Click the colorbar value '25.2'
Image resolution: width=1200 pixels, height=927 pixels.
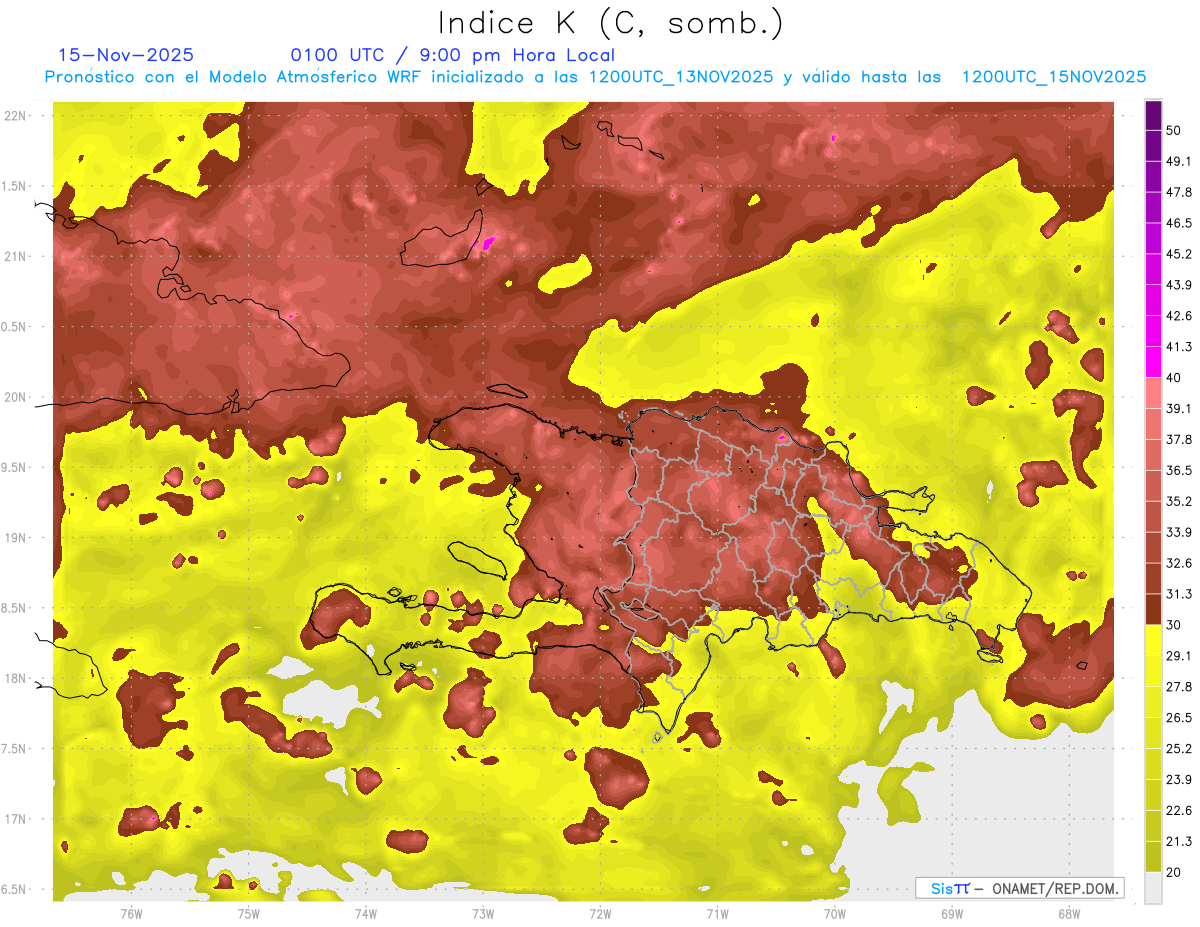pyautogui.click(x=1178, y=749)
